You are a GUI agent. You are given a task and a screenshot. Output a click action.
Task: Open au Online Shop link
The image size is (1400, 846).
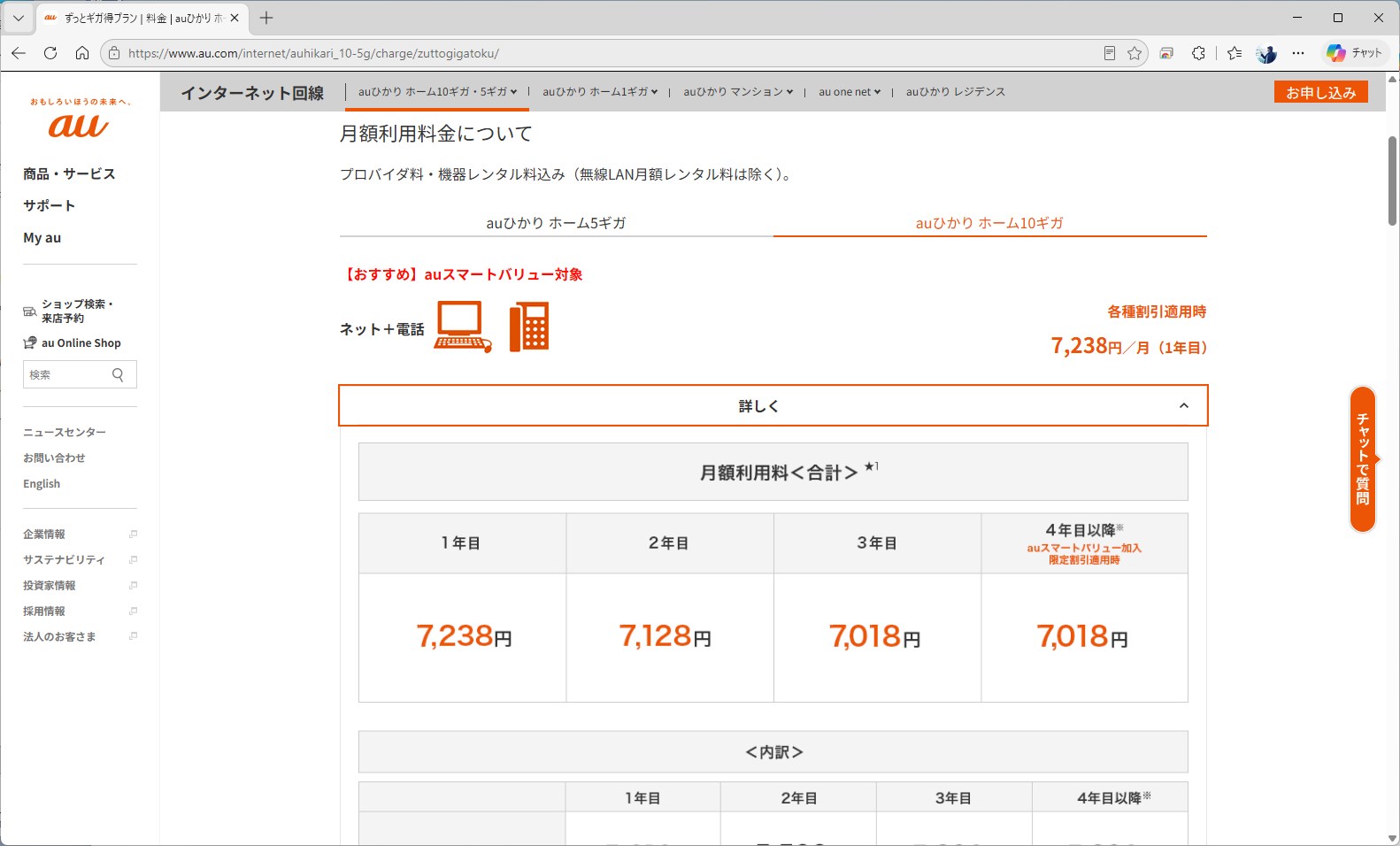click(73, 342)
